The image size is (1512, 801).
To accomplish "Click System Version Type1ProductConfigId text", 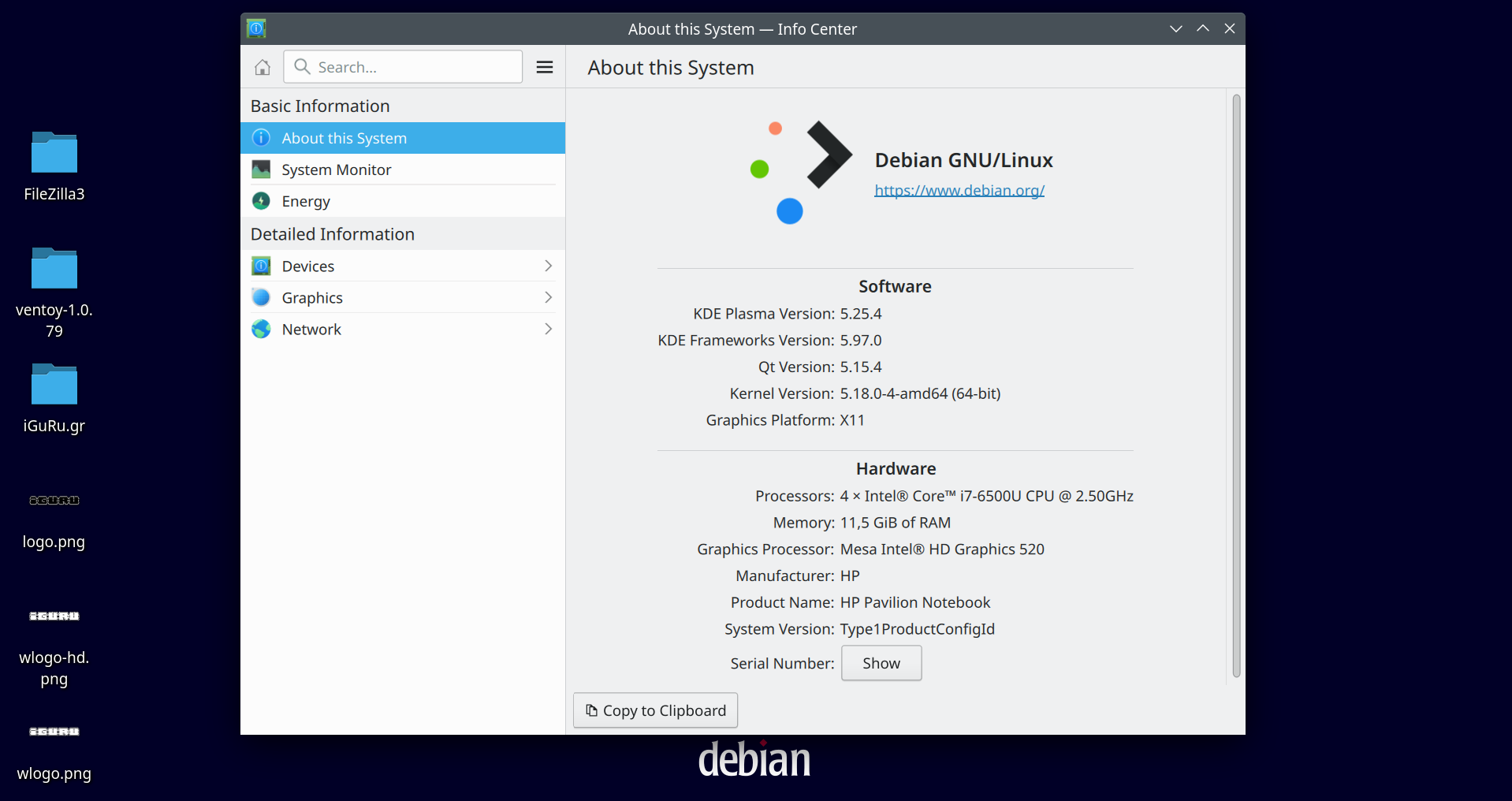I will tap(918, 629).
